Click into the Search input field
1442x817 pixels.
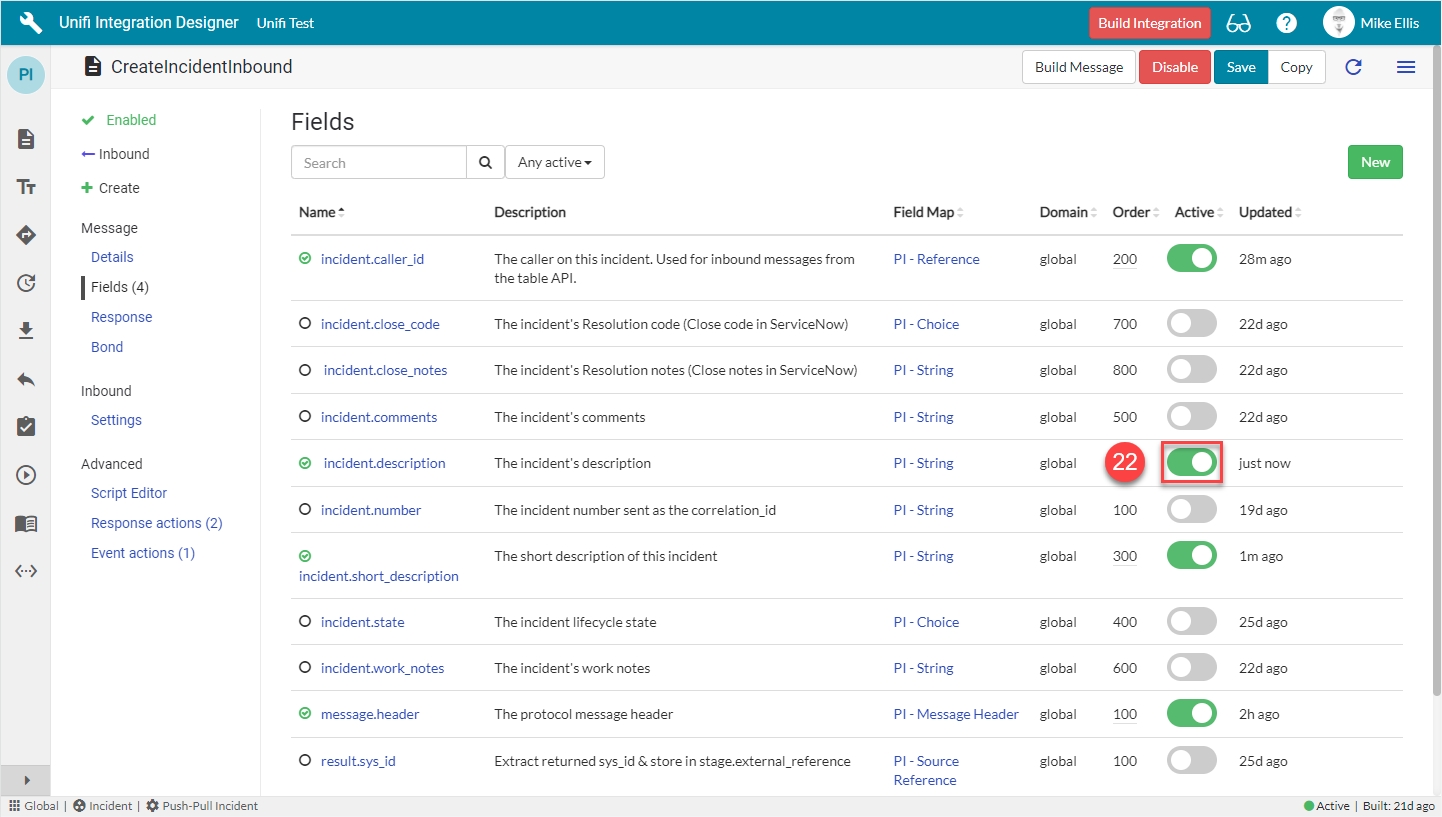coord(379,163)
